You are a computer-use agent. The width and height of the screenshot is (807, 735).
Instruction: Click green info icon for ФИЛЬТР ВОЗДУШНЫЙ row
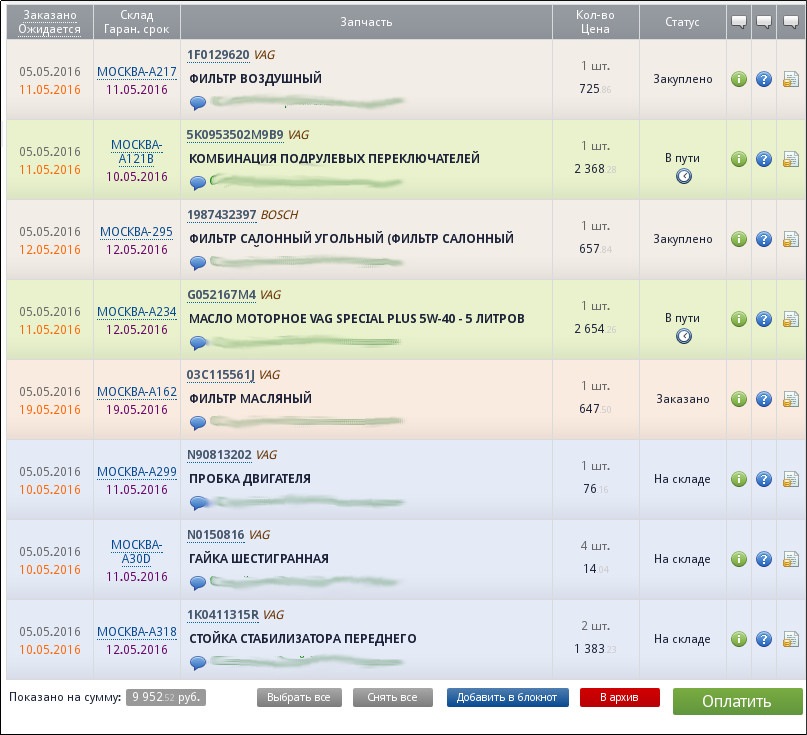coord(739,79)
